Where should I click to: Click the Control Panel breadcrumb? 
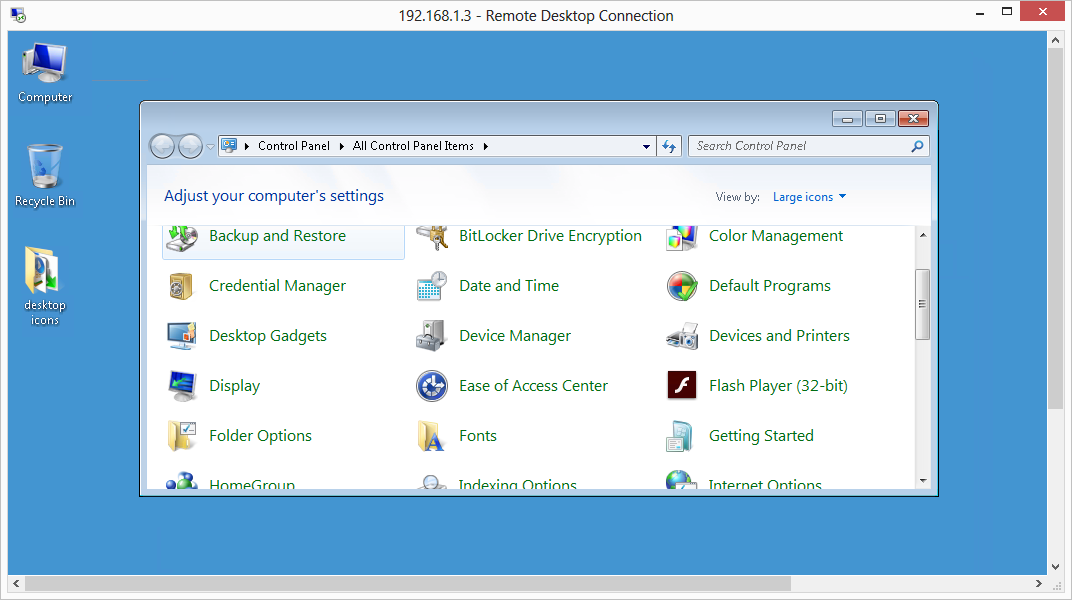coord(294,146)
